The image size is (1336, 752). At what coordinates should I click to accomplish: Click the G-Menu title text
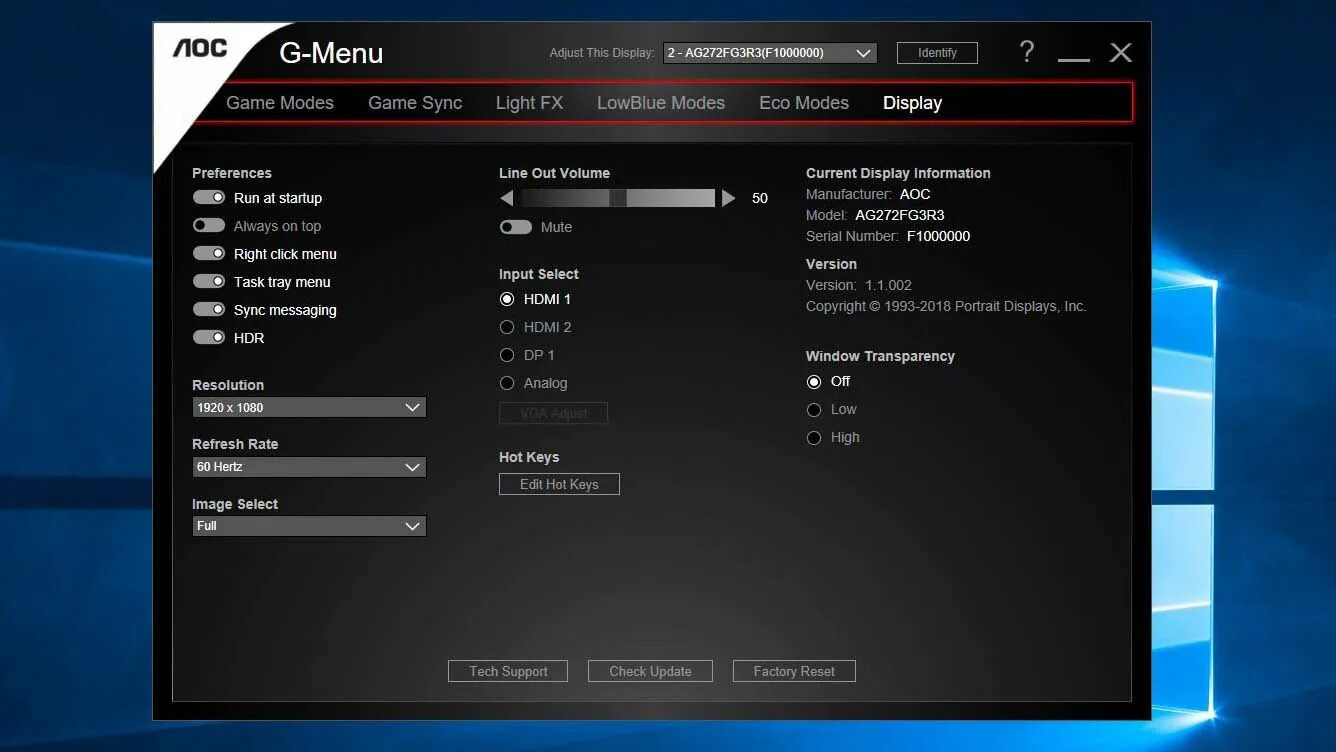pyautogui.click(x=331, y=53)
